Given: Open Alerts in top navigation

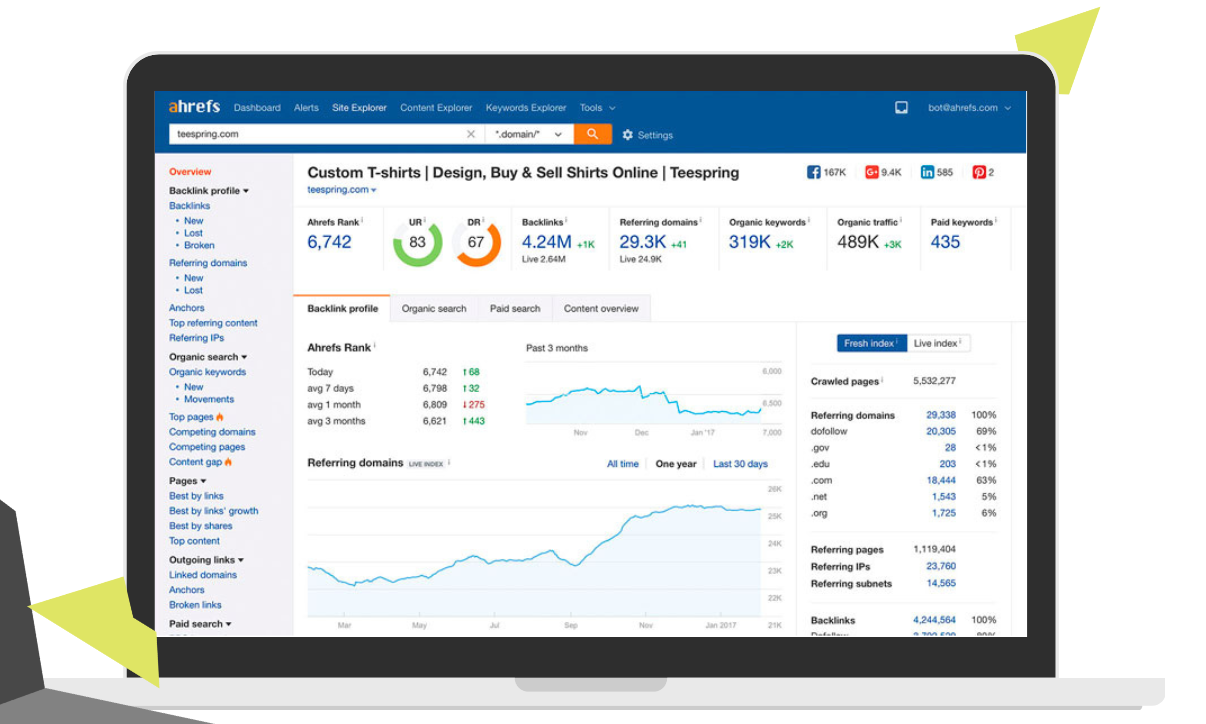Looking at the screenshot, I should click(x=306, y=108).
